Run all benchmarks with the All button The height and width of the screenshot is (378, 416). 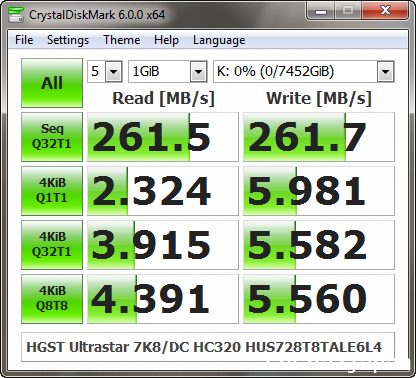tap(52, 83)
